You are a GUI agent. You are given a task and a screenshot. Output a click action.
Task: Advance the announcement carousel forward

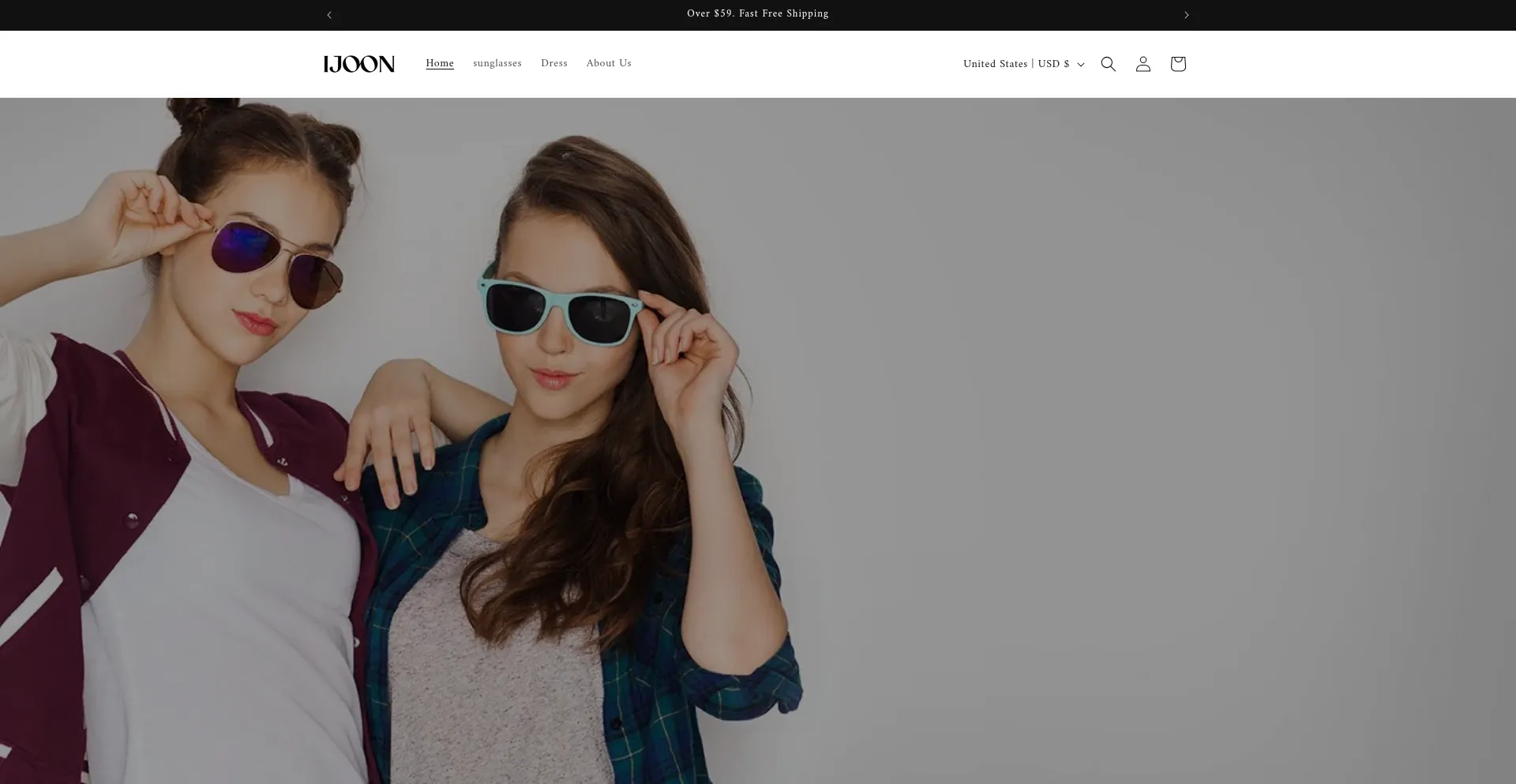(1187, 14)
